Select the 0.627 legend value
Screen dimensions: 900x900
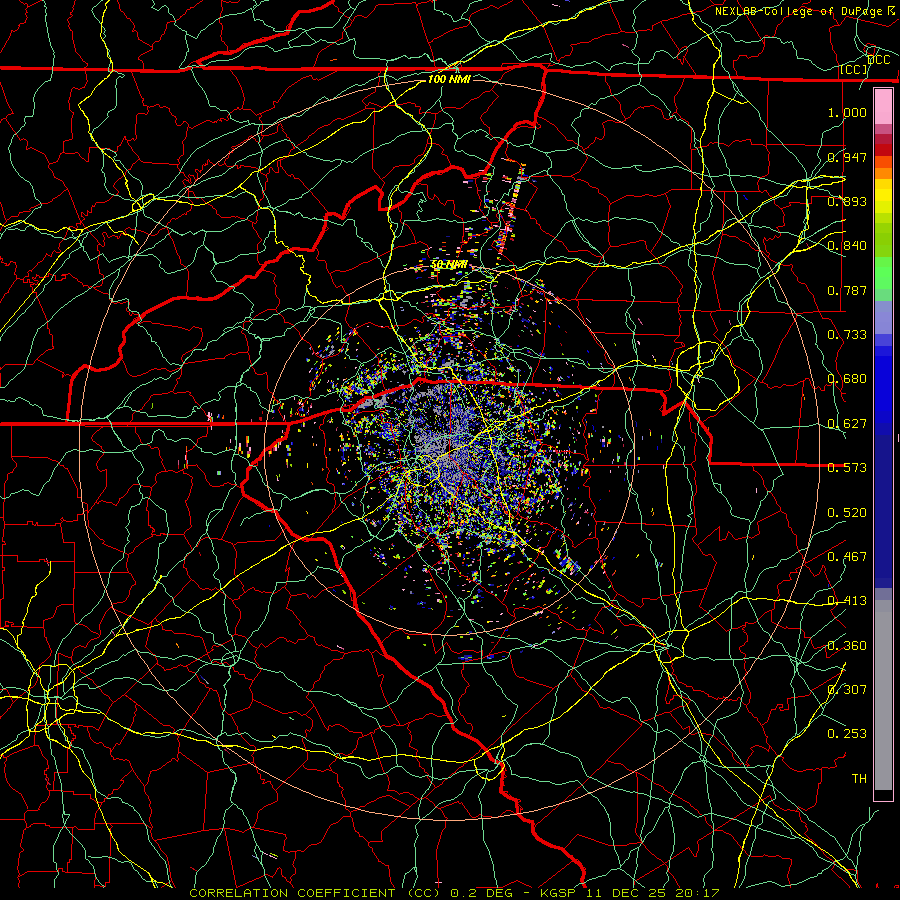(847, 424)
